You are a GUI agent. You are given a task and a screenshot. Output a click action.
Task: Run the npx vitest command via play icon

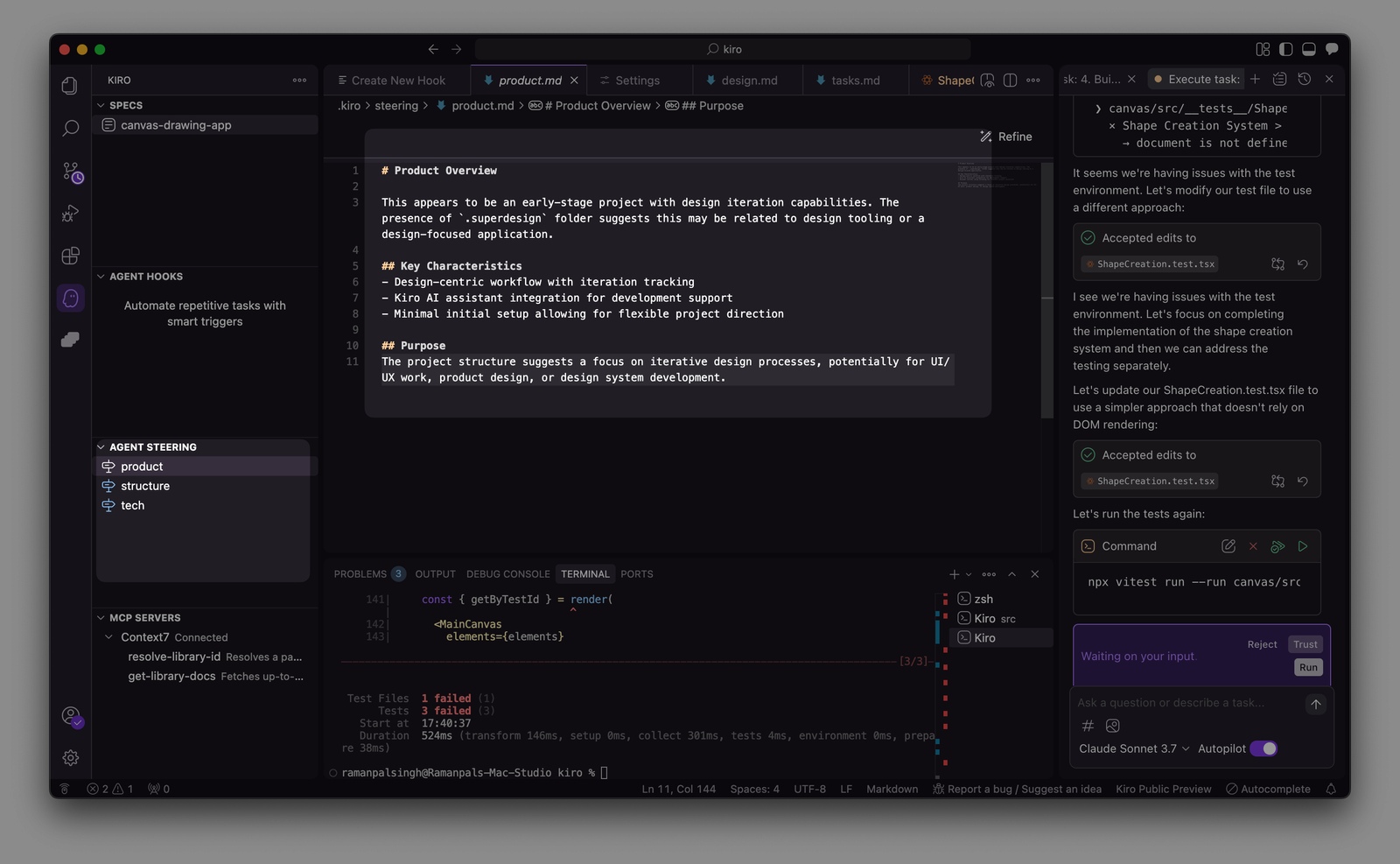[1303, 545]
